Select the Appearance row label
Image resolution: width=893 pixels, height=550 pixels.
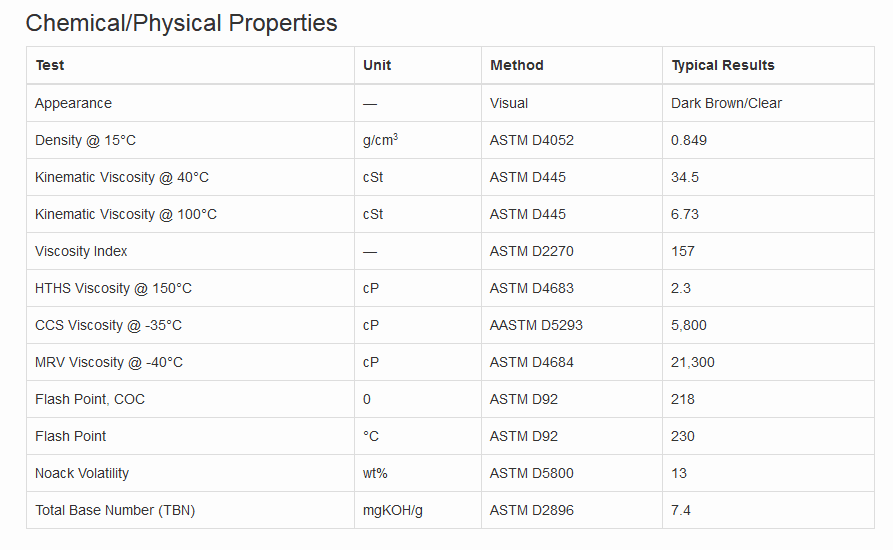[73, 103]
